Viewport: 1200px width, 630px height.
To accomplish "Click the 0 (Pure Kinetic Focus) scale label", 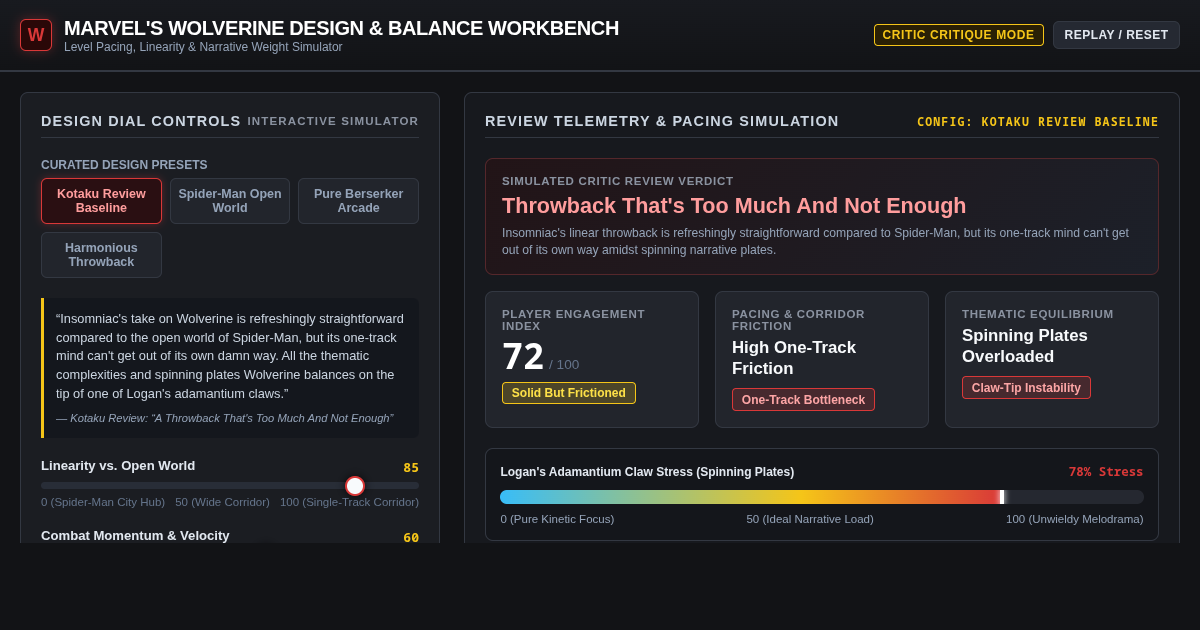I will click(558, 519).
